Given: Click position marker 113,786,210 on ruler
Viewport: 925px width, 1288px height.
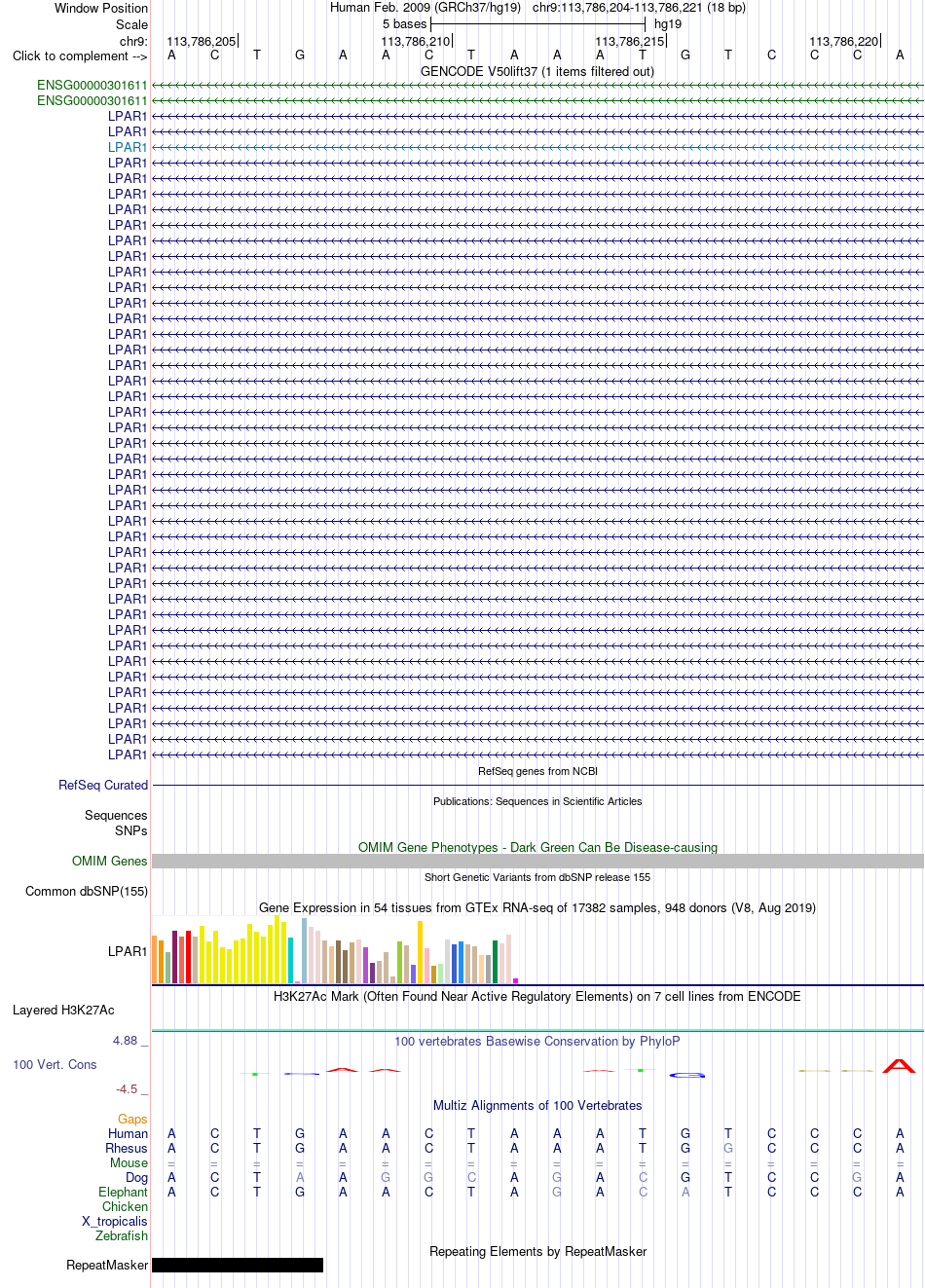Looking at the screenshot, I should tap(416, 41).
